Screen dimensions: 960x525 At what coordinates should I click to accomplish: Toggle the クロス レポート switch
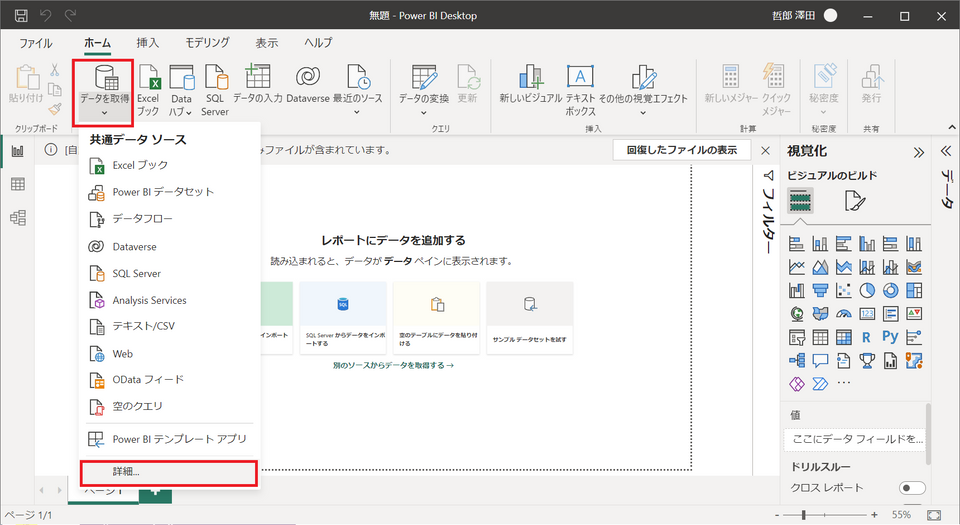[x=912, y=488]
